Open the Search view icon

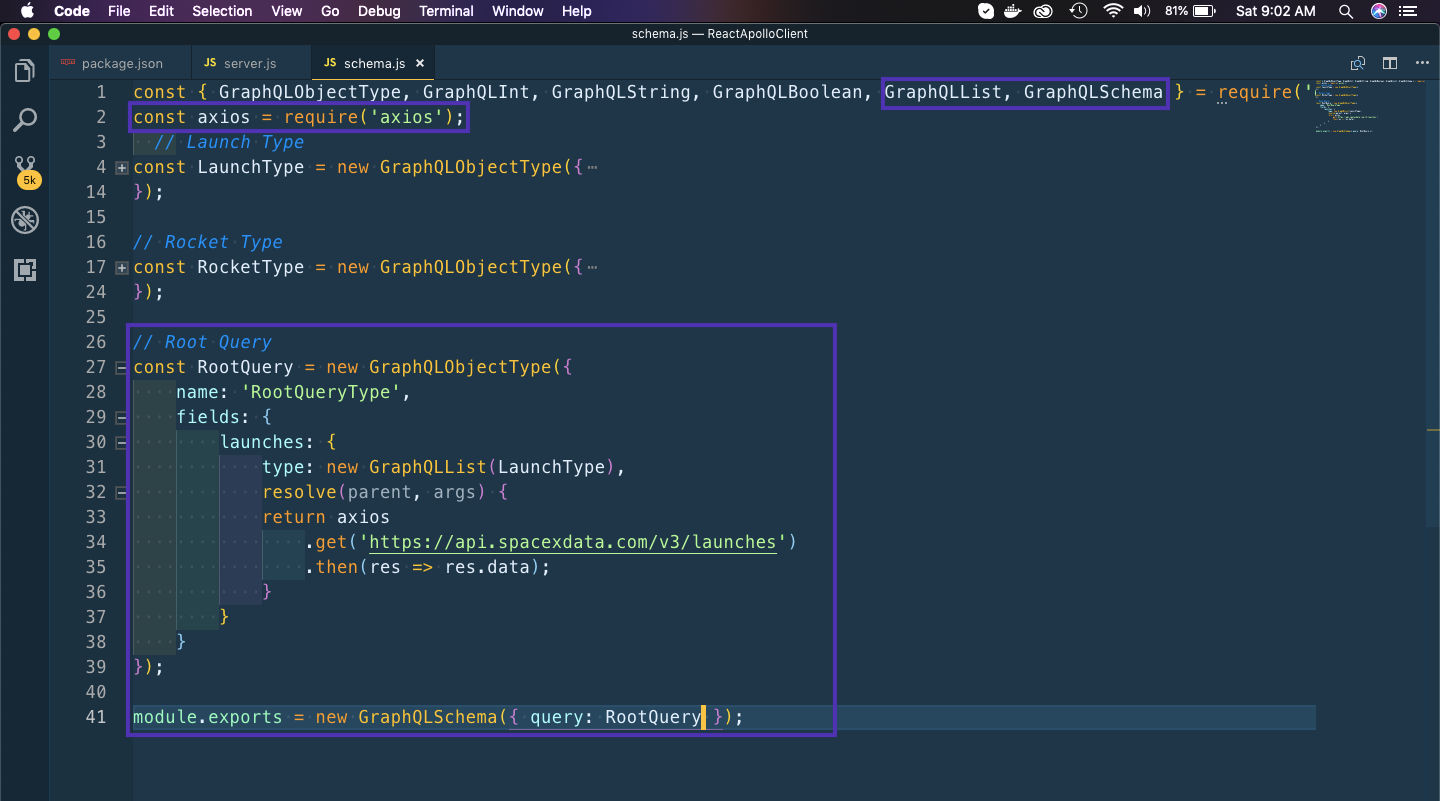pos(25,121)
